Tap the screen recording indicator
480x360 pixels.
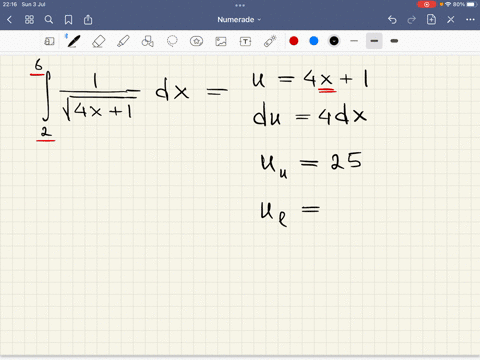tap(426, 4)
